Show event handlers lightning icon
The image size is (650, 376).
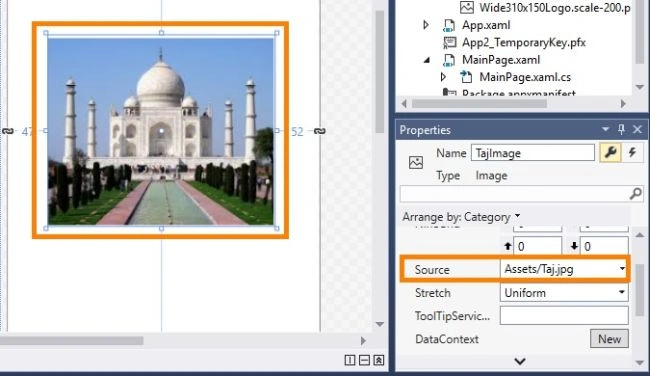click(x=632, y=153)
